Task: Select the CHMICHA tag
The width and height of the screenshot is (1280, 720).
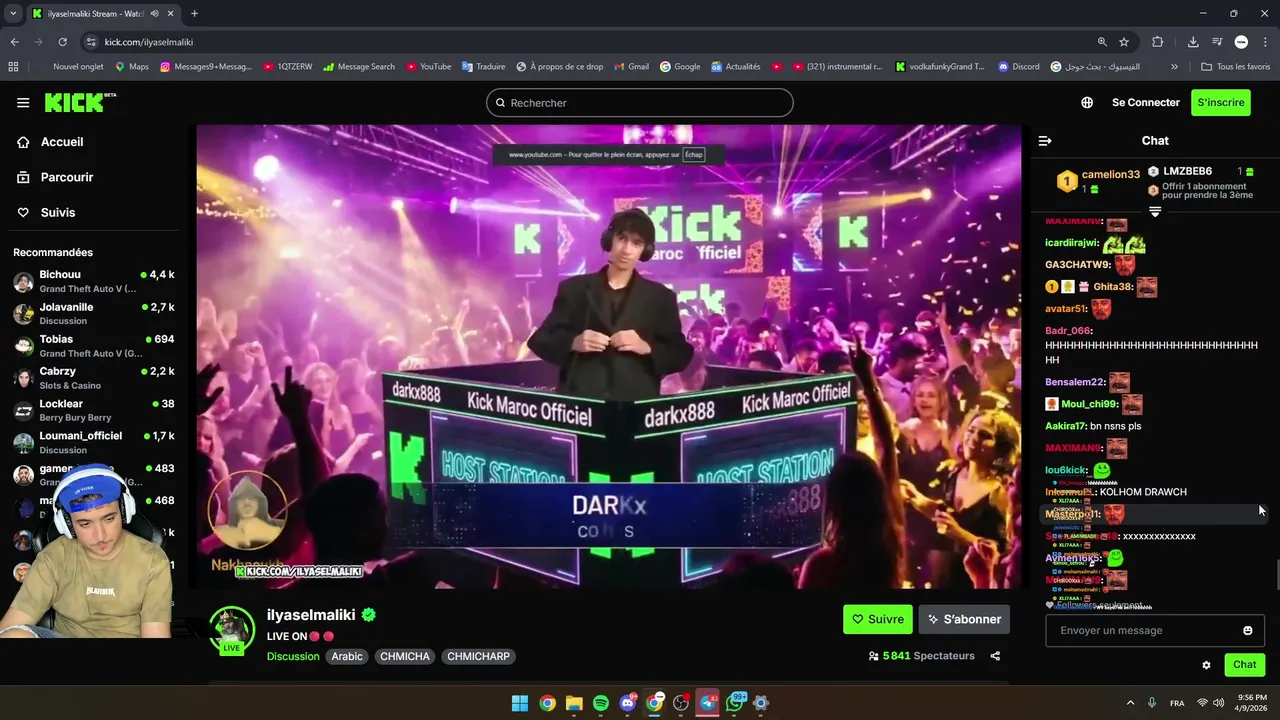Action: tap(404, 657)
